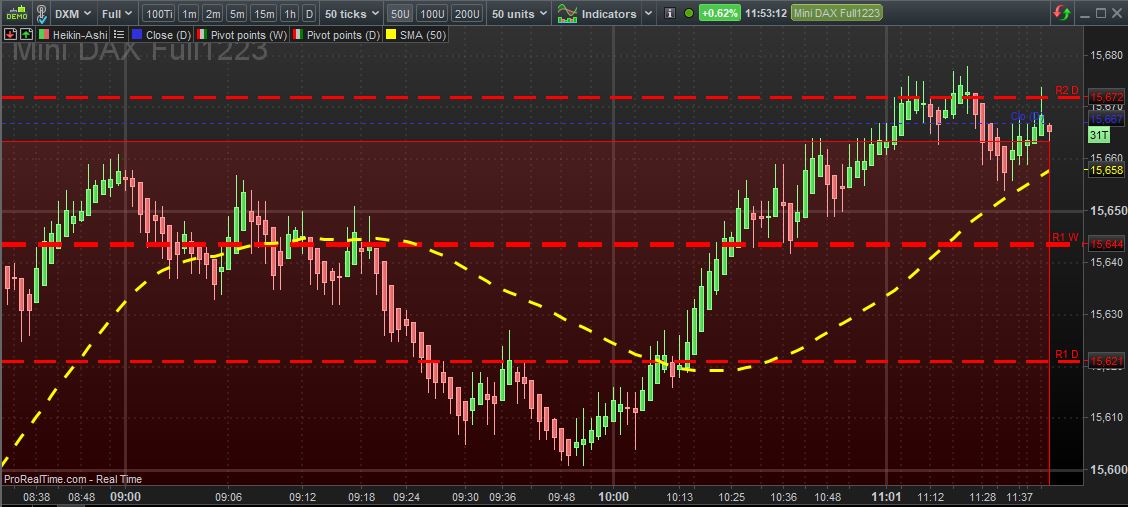This screenshot has width=1128, height=507.
Task: Open the Pivot points (D) indicator settings
Action: (342, 34)
